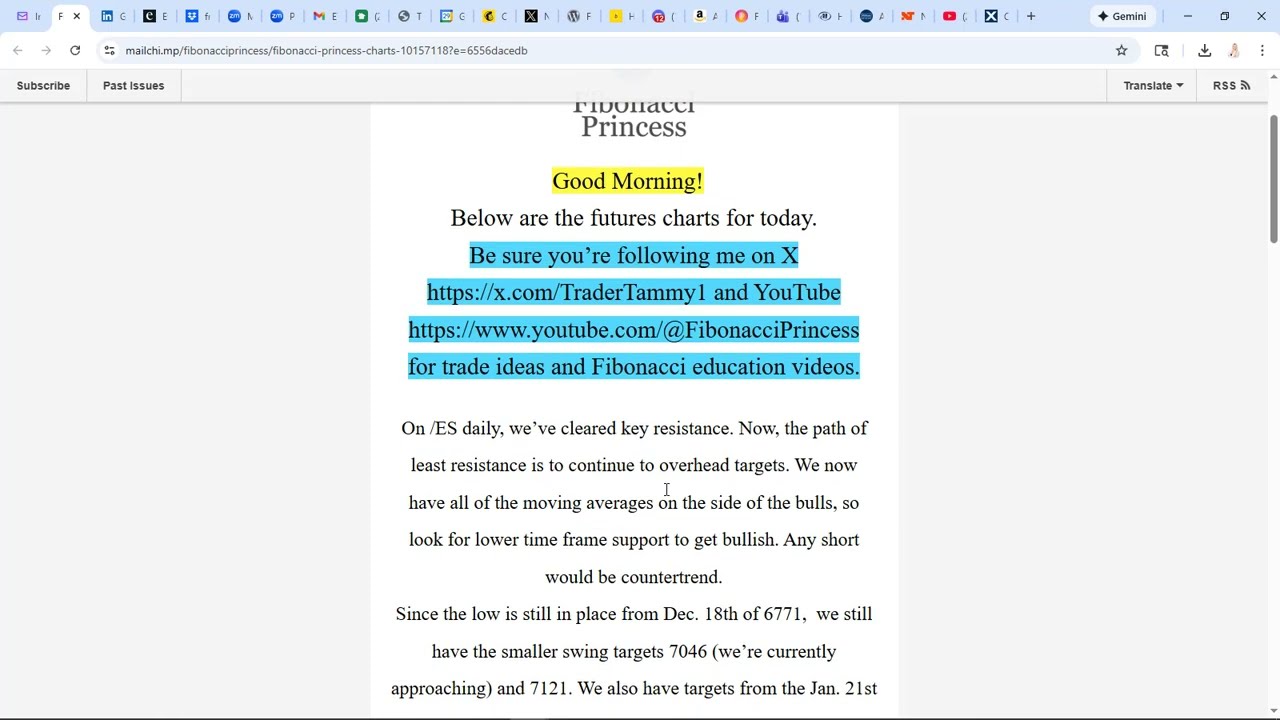The image size is (1280, 720).
Task: Click 'for trade ideas and Fibonacci education videos.'
Action: (x=634, y=367)
